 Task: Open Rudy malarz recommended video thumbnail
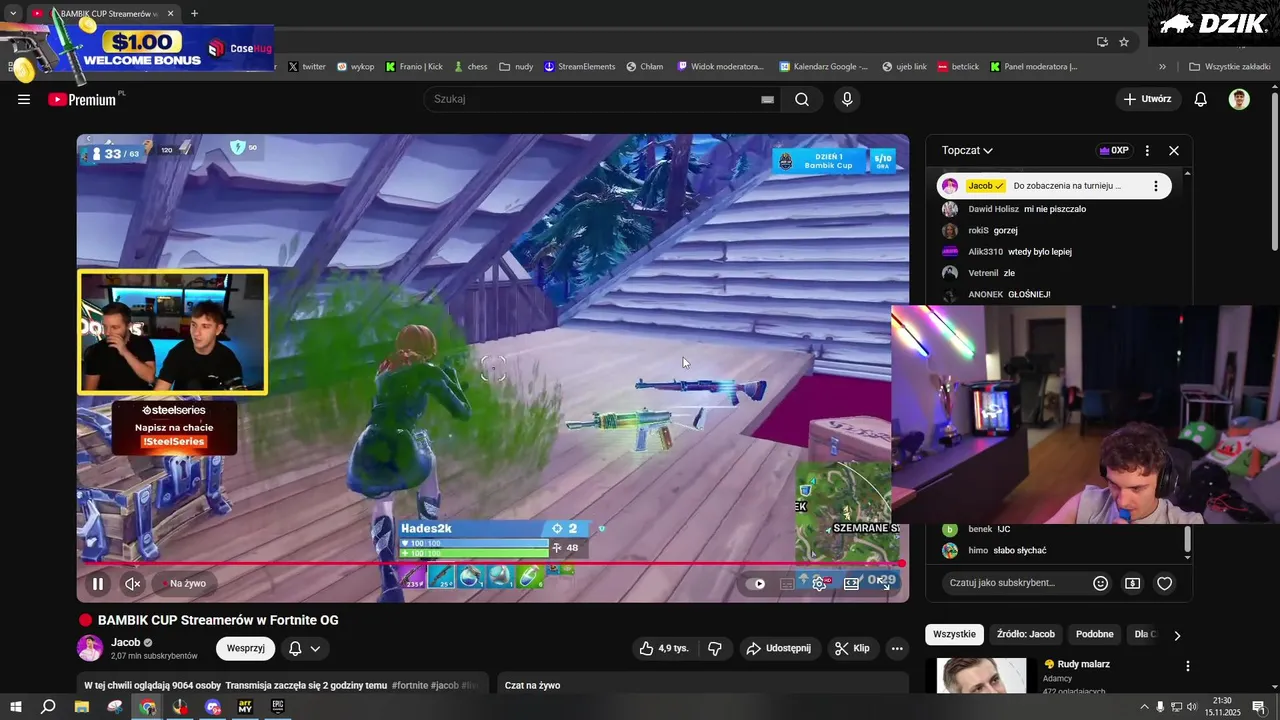981,675
